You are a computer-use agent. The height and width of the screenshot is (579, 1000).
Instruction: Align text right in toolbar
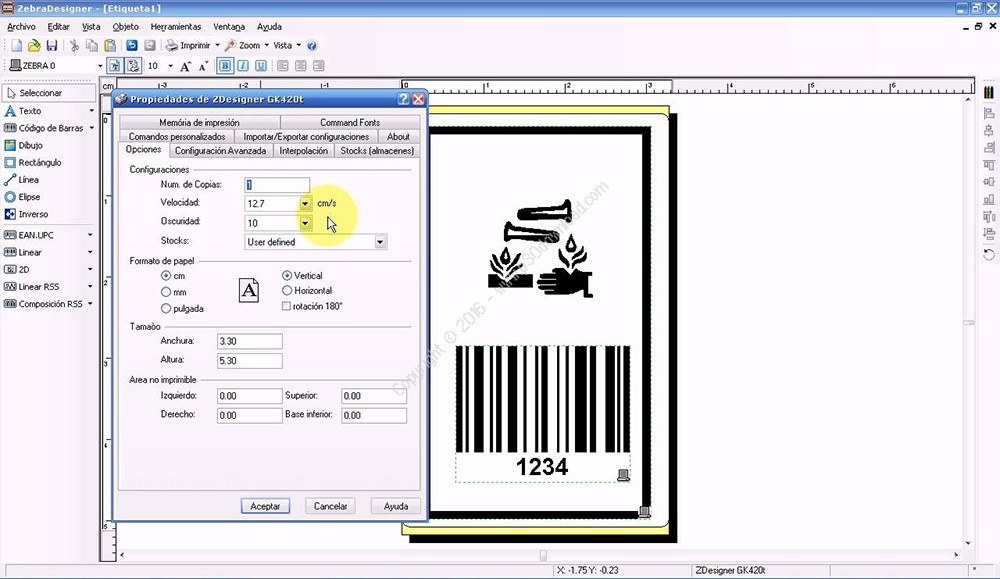click(318, 66)
